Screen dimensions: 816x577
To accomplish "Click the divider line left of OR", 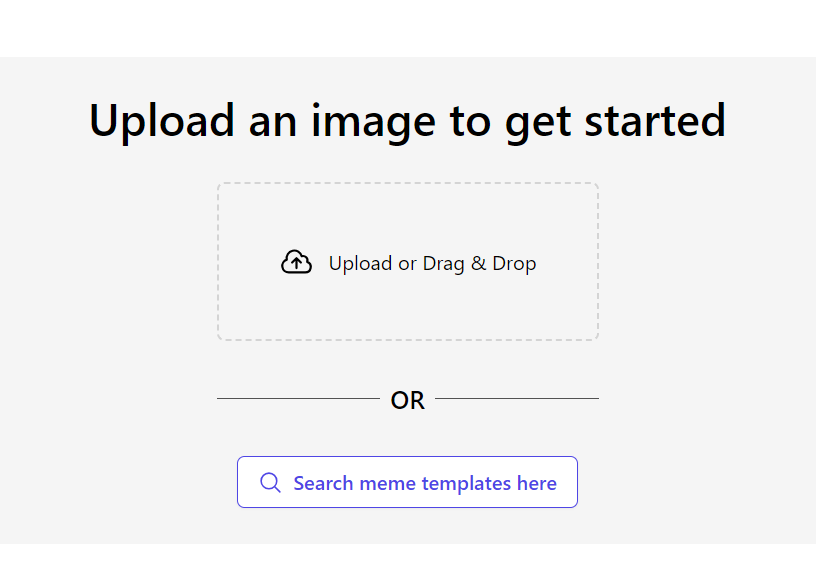I will (298, 399).
